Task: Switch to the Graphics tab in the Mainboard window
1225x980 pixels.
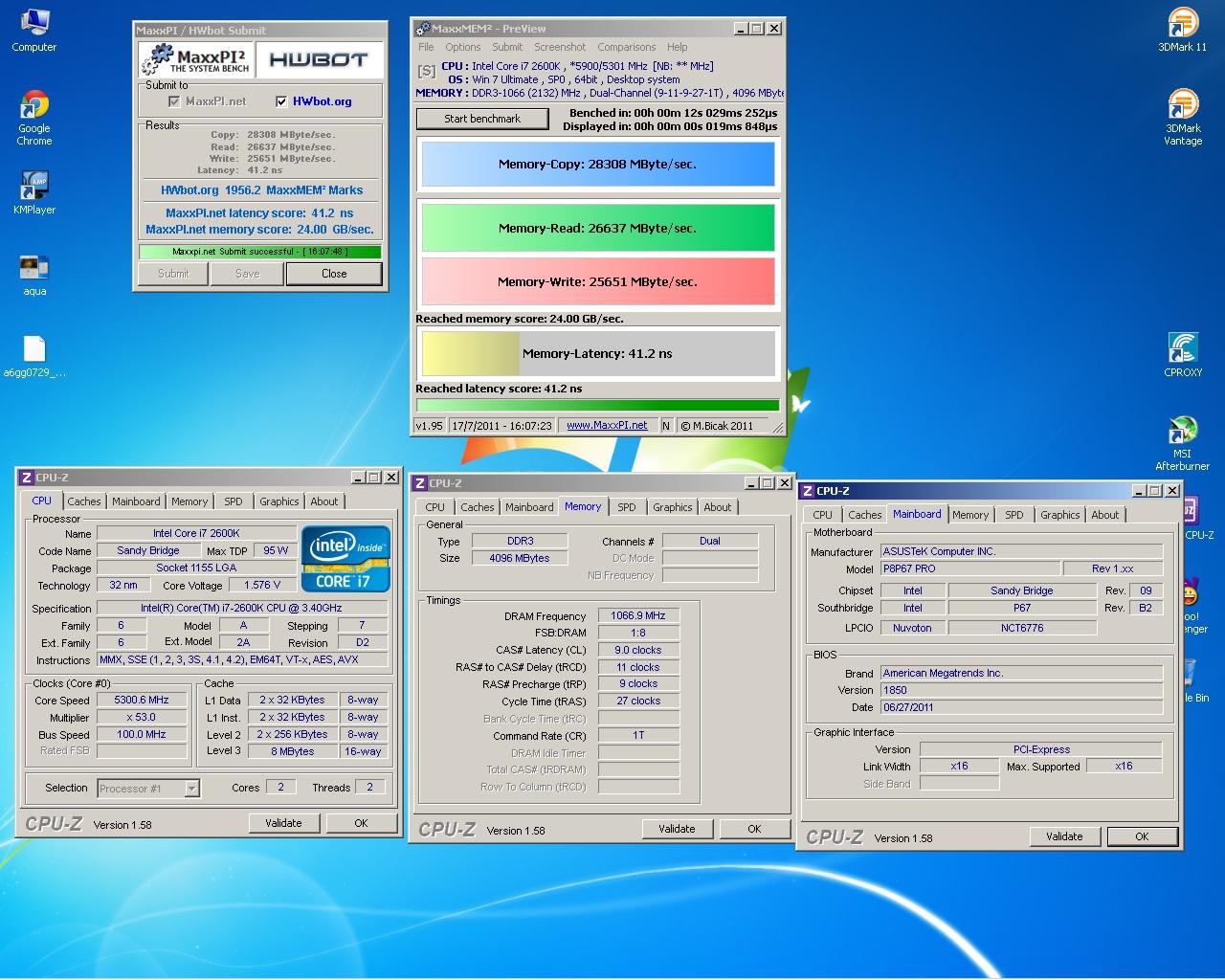Action: pyautogui.click(x=1060, y=515)
